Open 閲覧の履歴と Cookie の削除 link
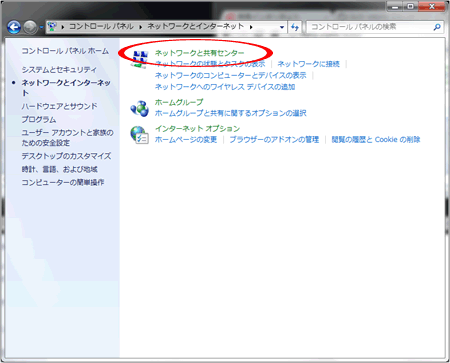This screenshot has width=450, height=363. point(376,139)
